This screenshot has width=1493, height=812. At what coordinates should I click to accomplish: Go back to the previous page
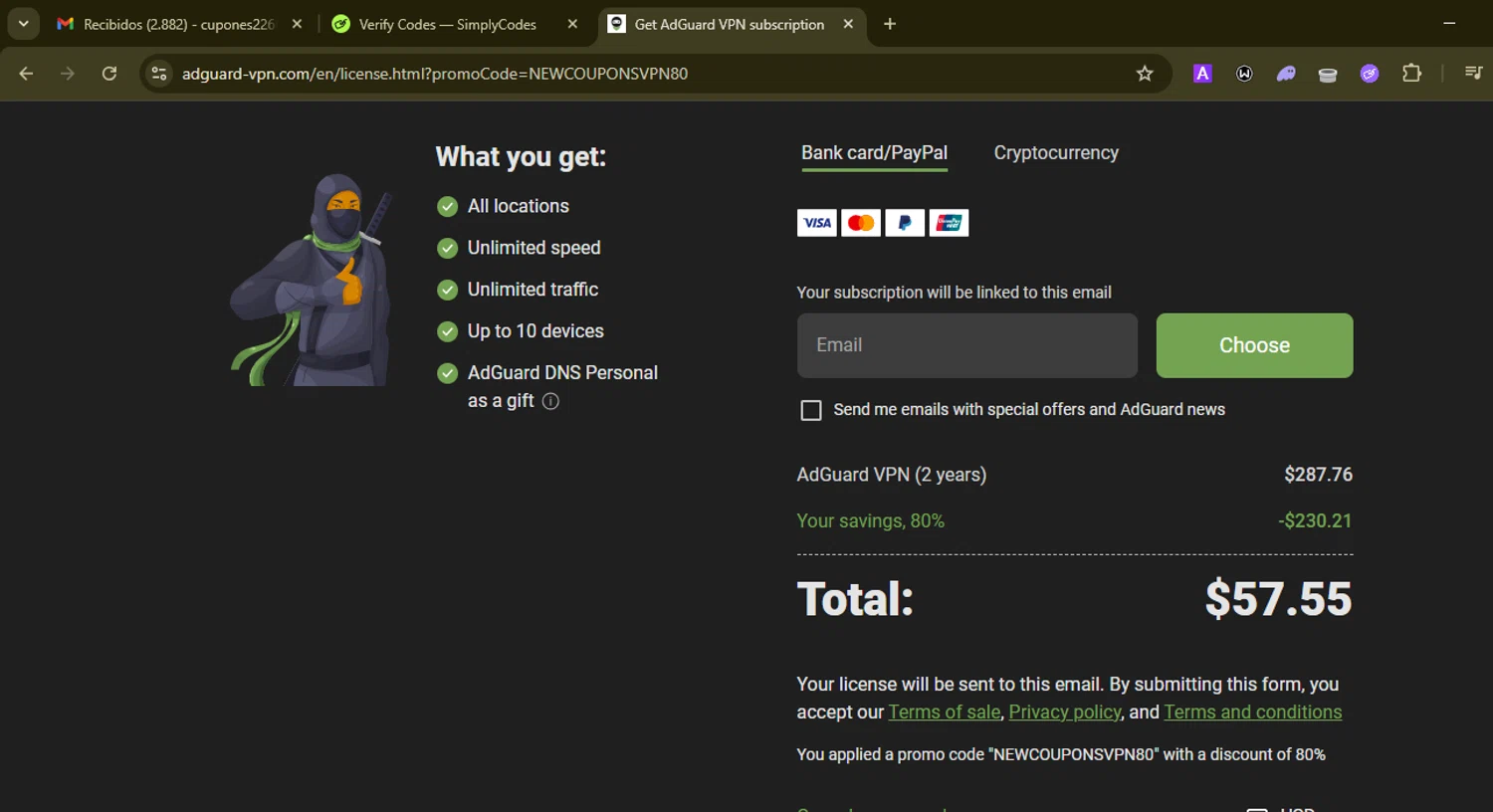pos(26,74)
